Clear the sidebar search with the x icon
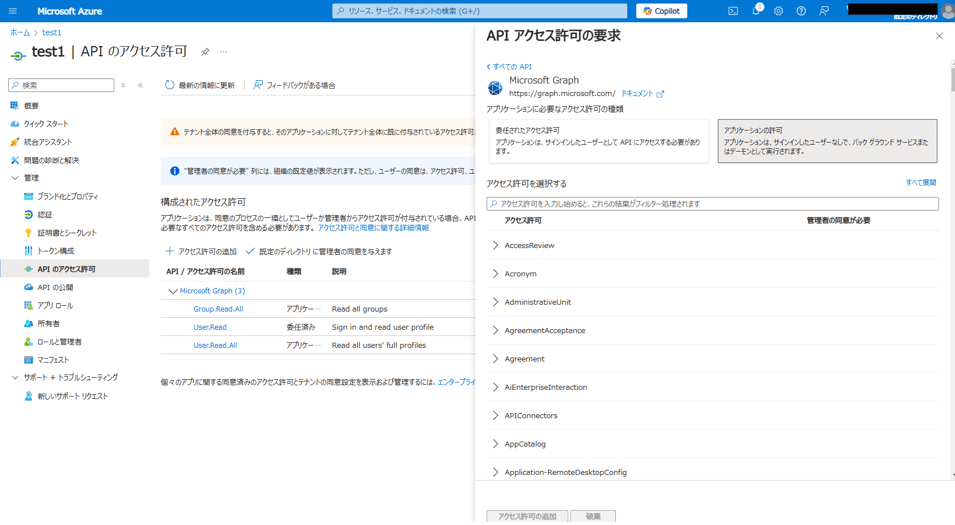955x525 pixels. point(123,85)
